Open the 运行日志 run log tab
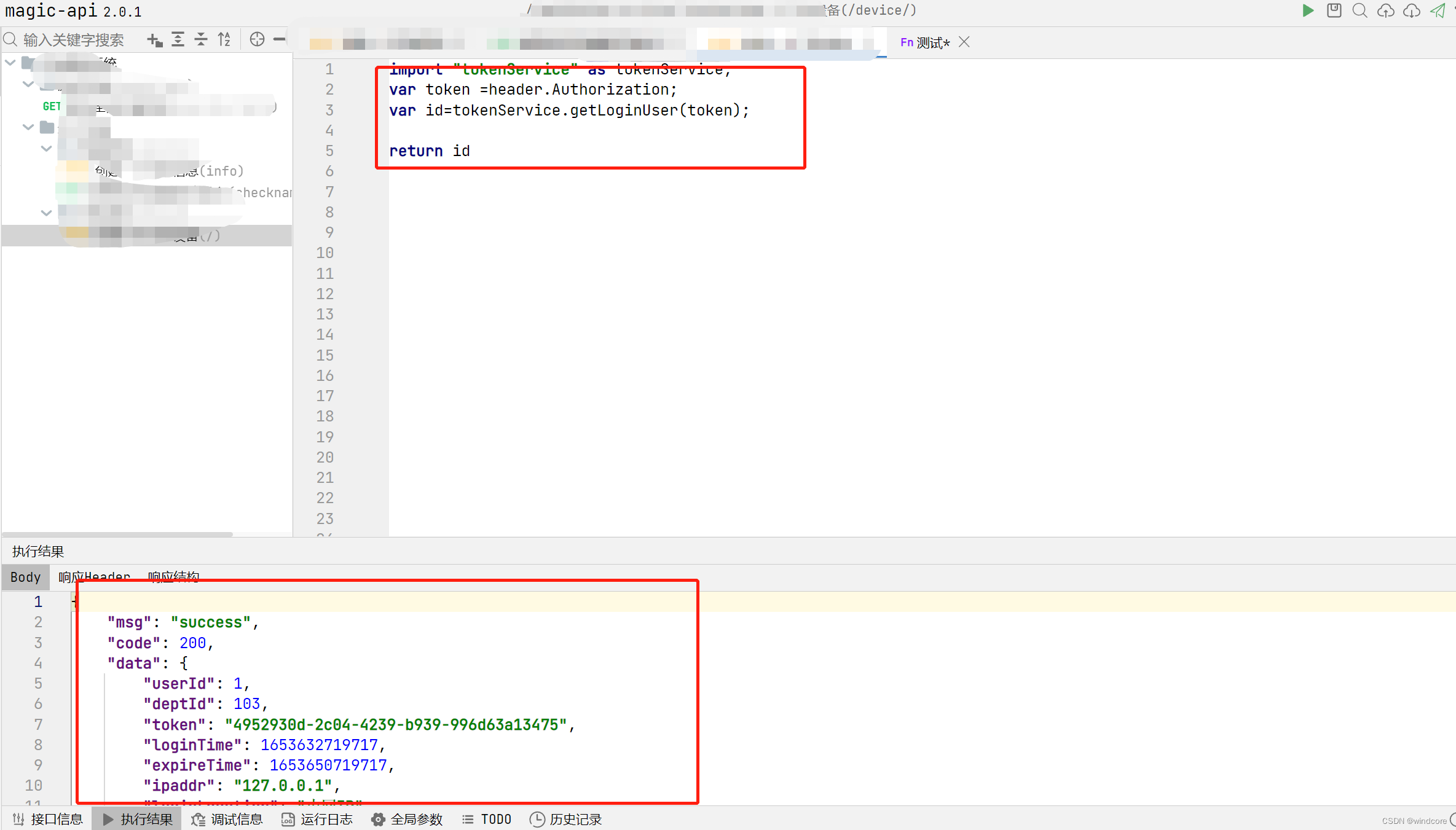The height and width of the screenshot is (830, 1456). point(317,819)
